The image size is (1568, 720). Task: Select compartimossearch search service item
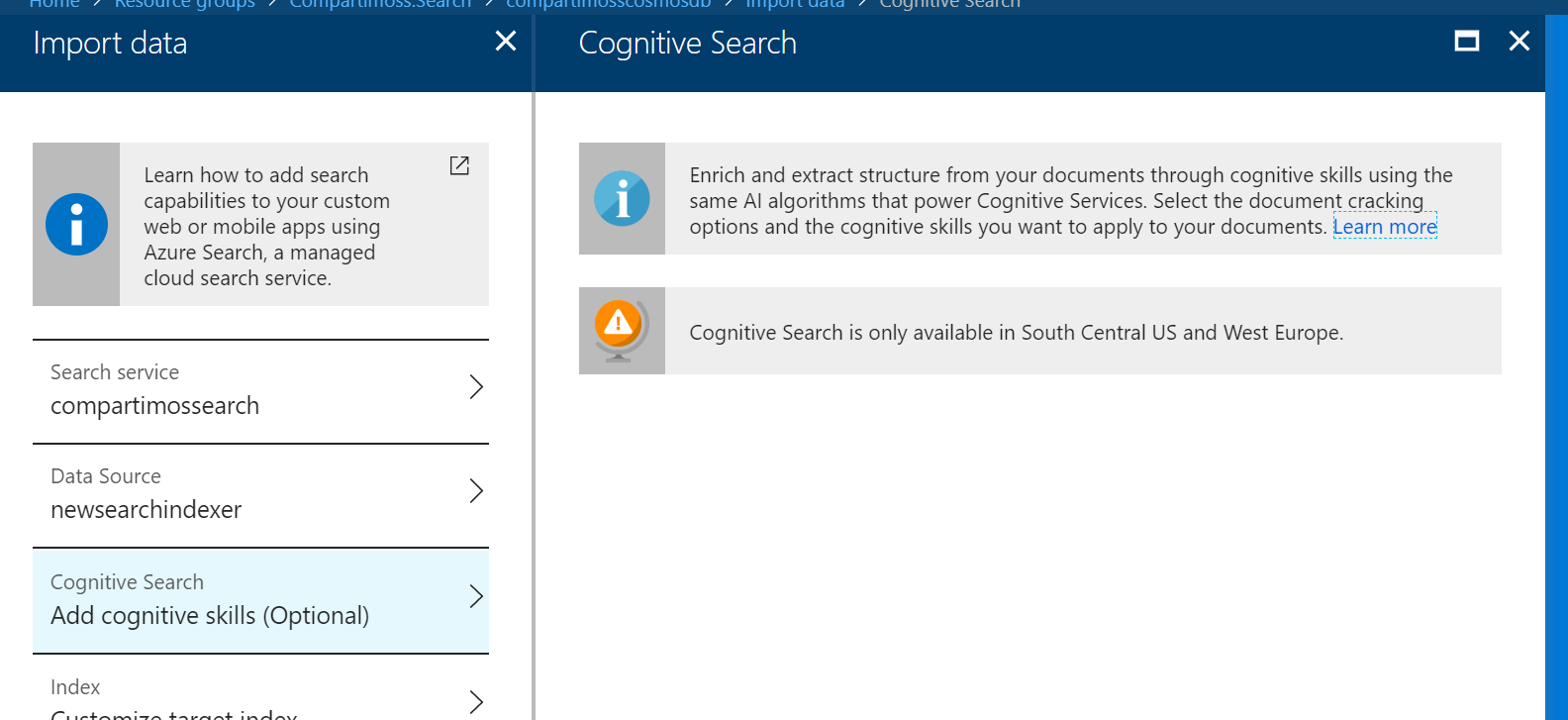click(260, 391)
